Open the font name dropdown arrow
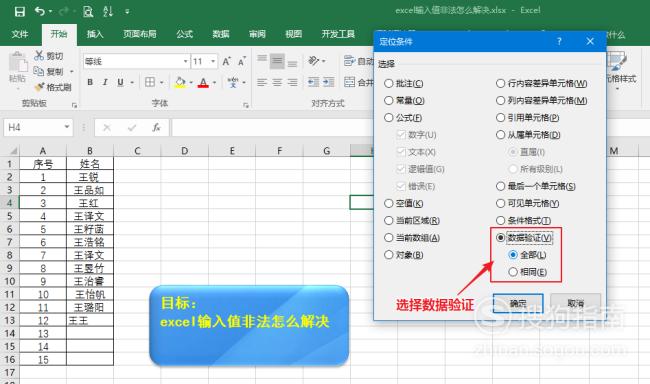The image size is (650, 384). tap(186, 61)
